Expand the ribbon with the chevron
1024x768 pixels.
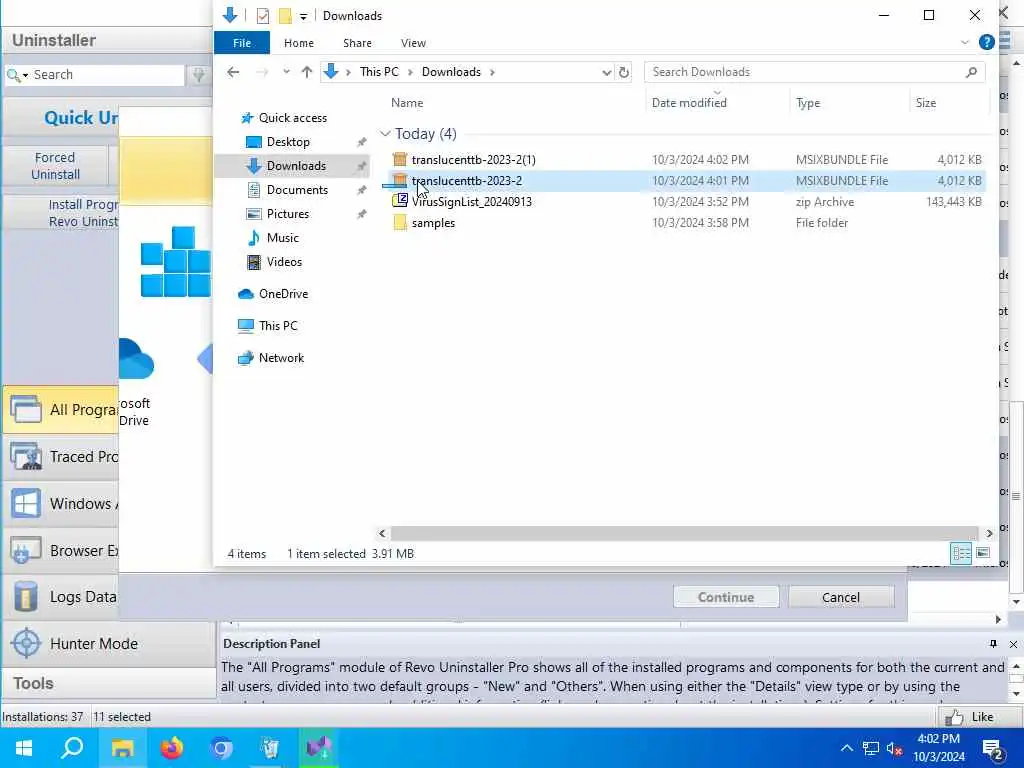(965, 42)
